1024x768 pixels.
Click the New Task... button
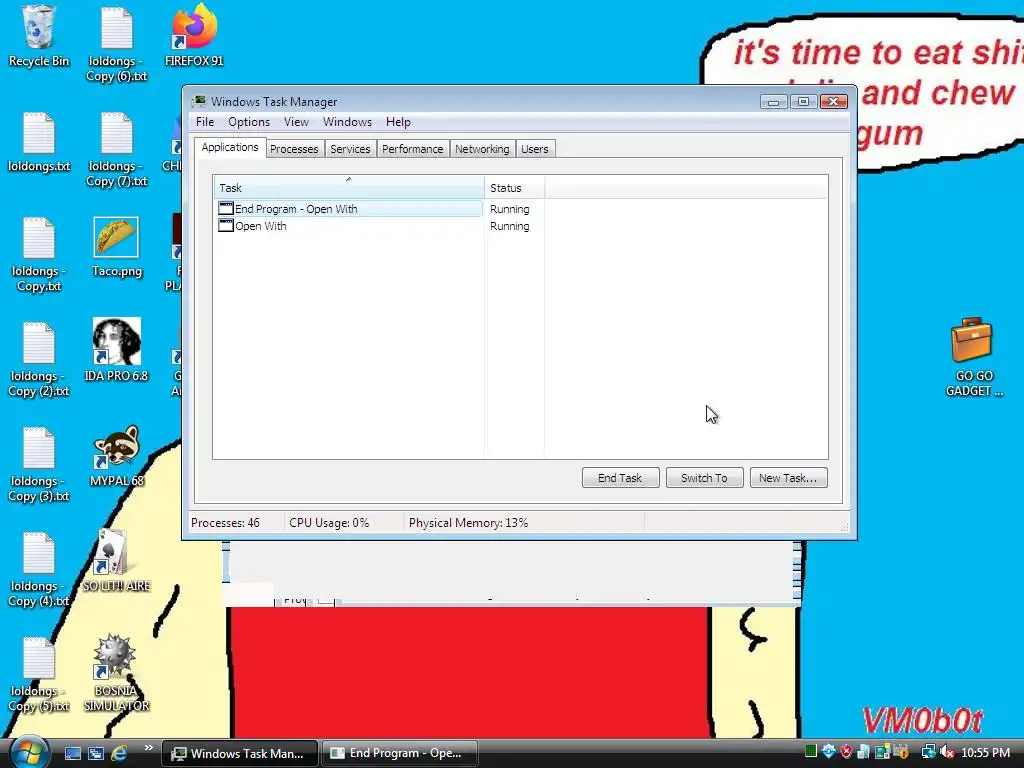pyautogui.click(x=788, y=478)
